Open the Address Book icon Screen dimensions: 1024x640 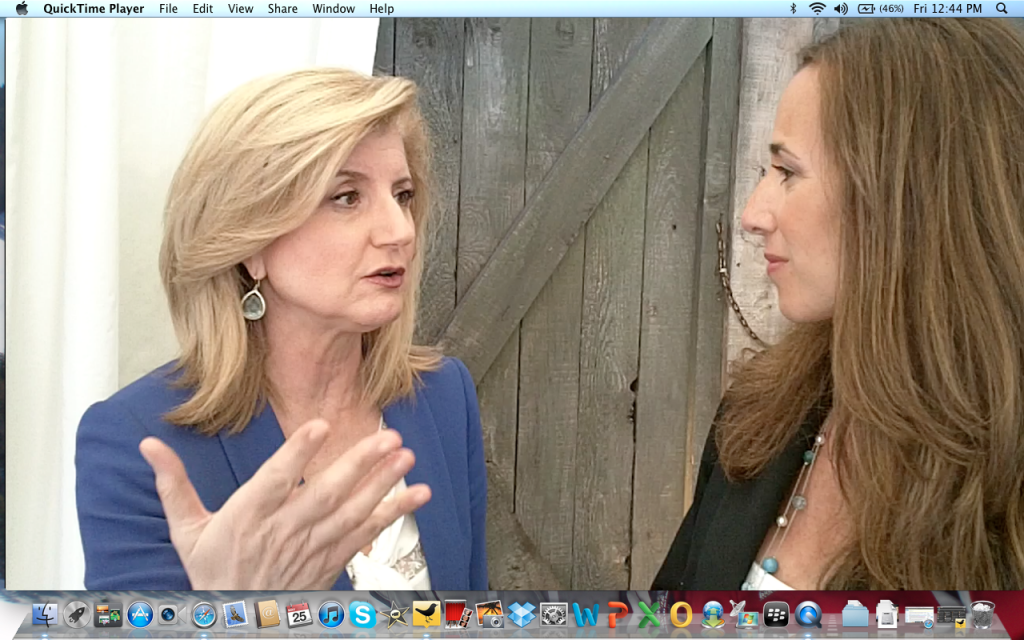[267, 615]
